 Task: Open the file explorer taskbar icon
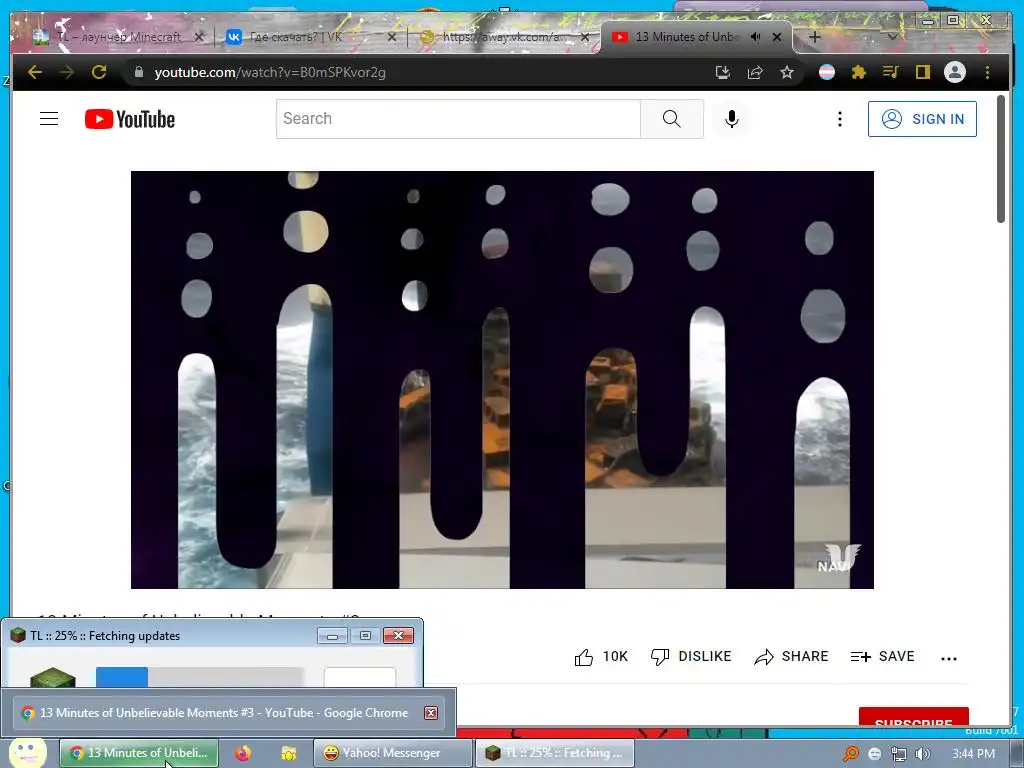click(x=288, y=753)
